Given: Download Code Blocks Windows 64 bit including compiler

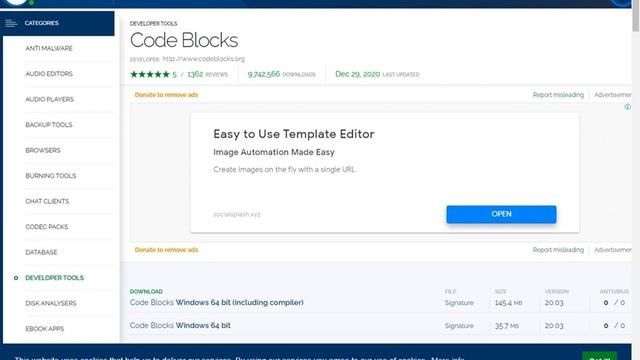Looking at the screenshot, I should (216, 302).
